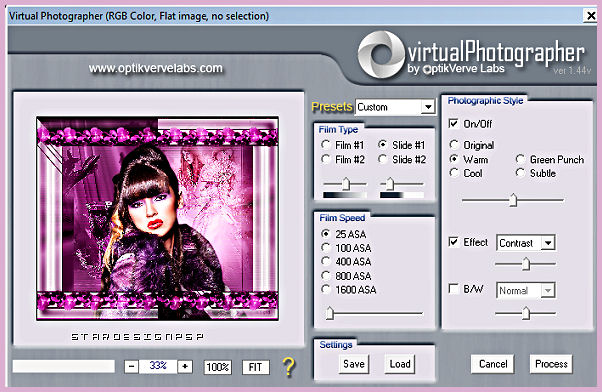Click the right Film Type slider handle
Screen dimensions: 602x392
click(x=390, y=184)
